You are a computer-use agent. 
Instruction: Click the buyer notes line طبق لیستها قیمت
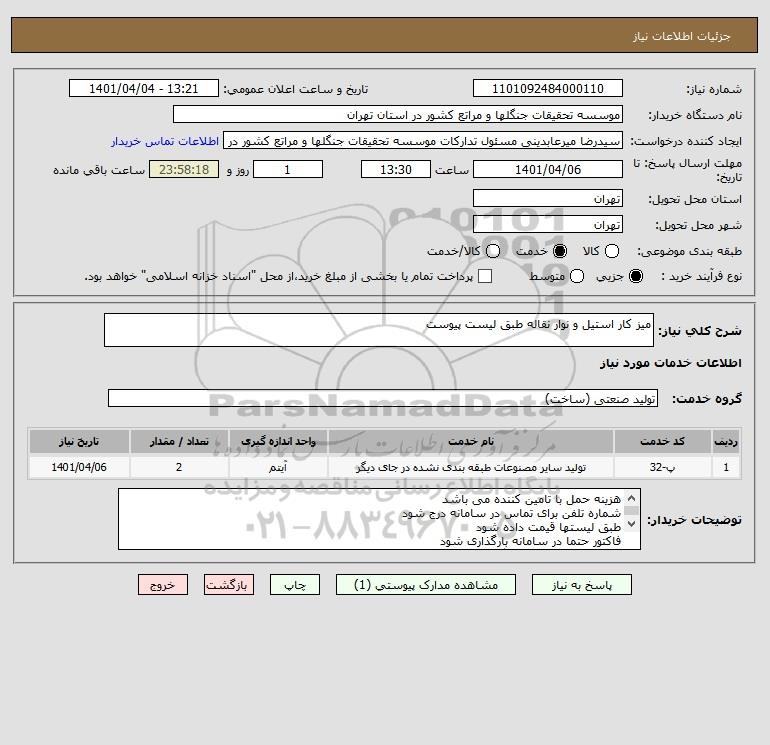click(549, 527)
